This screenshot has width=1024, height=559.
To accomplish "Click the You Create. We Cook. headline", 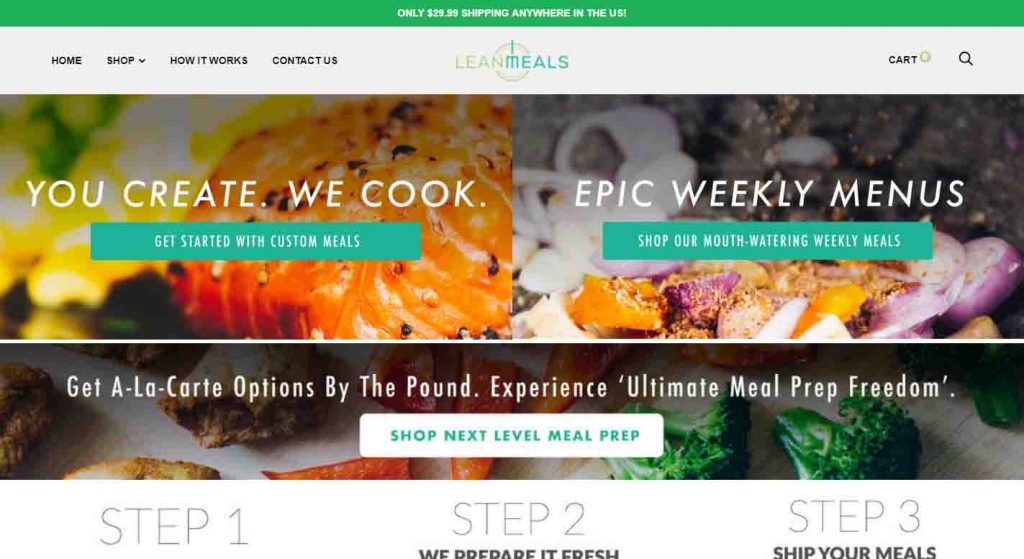I will pos(257,194).
